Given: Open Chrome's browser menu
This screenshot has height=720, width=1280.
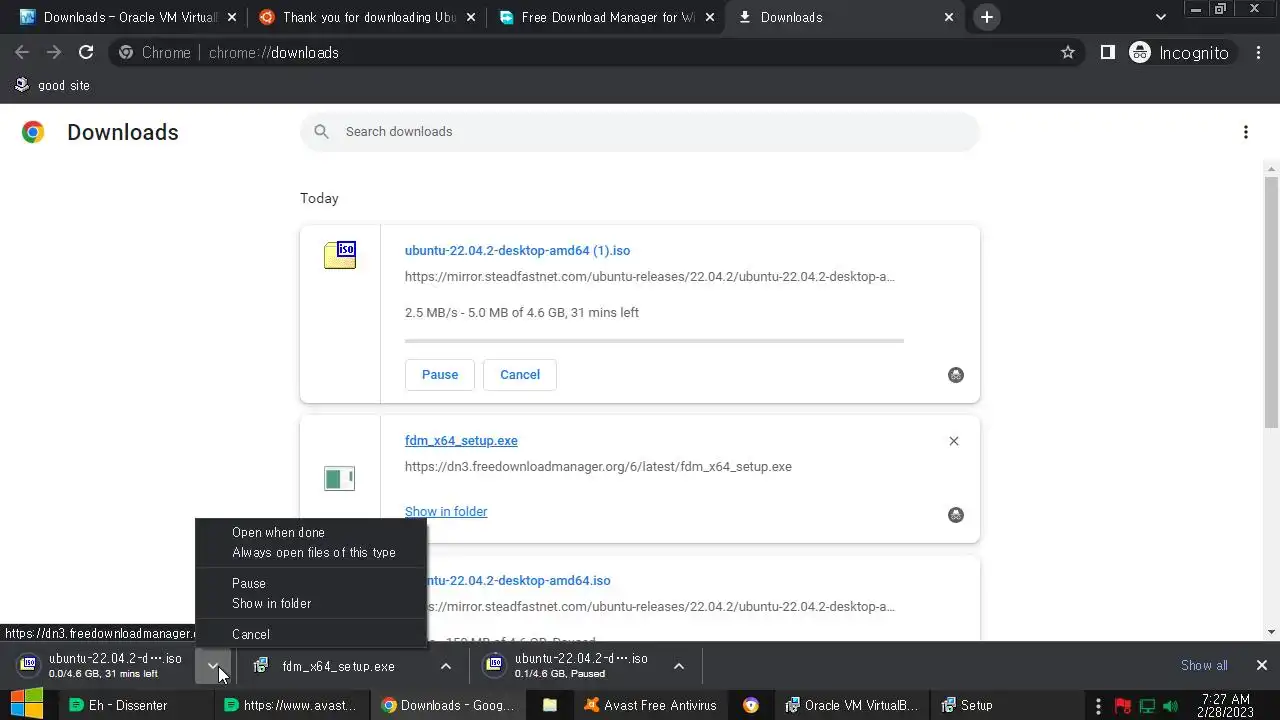Looking at the screenshot, I should [1258, 53].
